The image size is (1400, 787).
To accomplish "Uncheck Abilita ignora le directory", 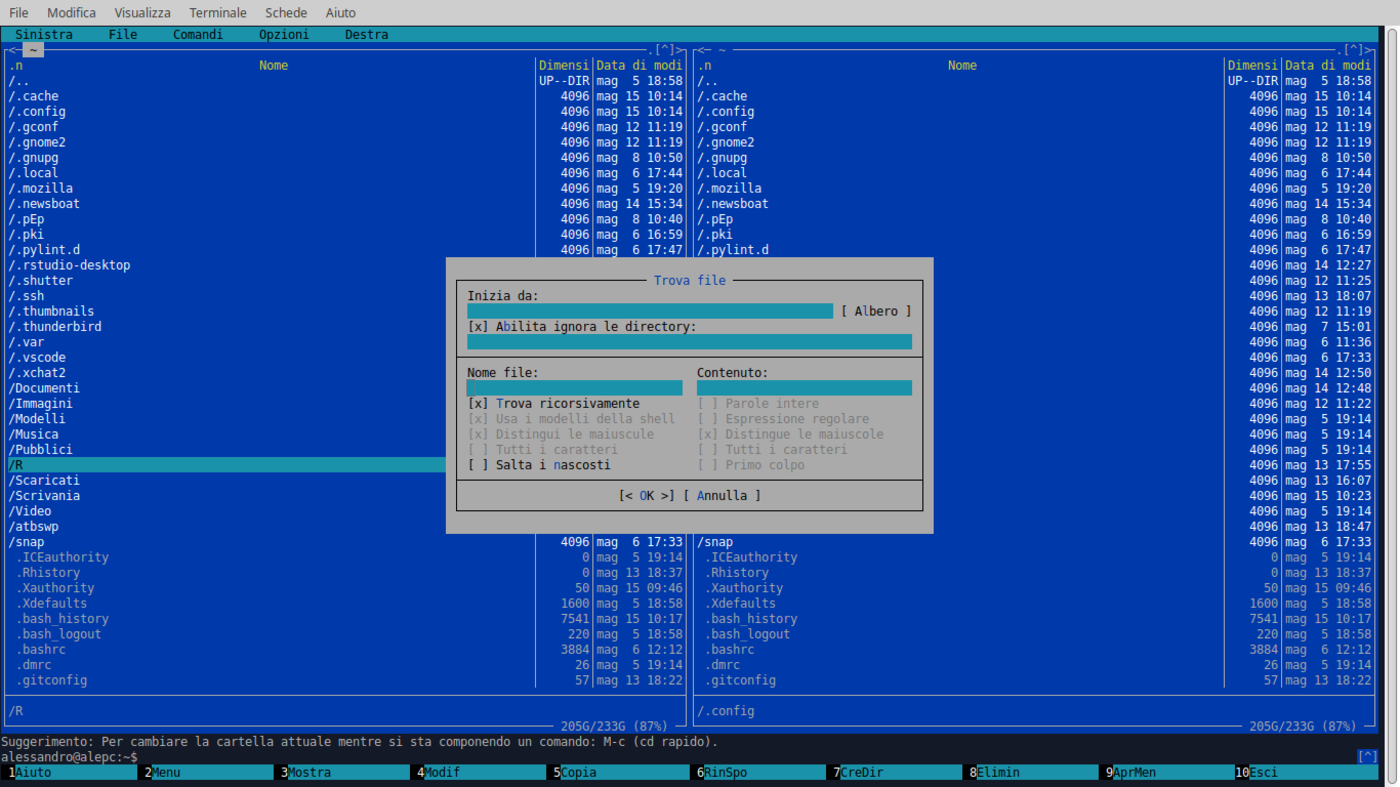I will click(x=478, y=327).
